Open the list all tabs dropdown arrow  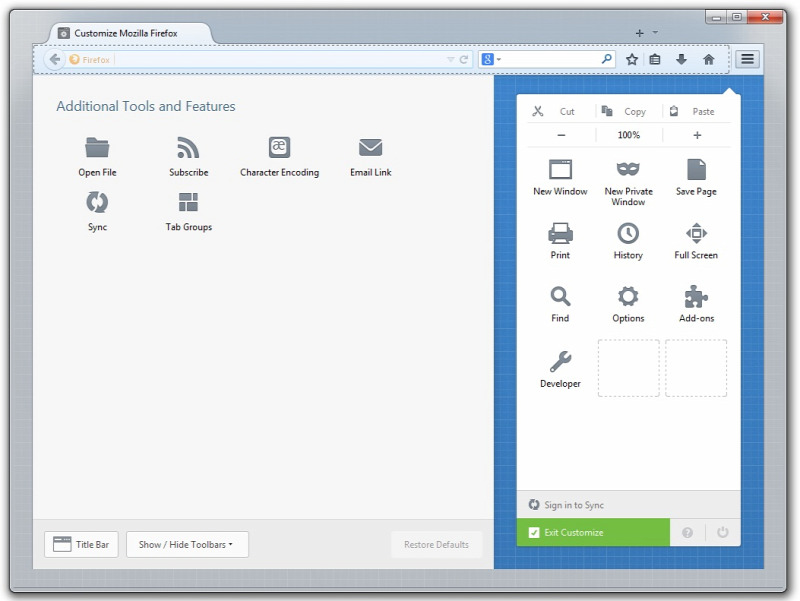(655, 32)
